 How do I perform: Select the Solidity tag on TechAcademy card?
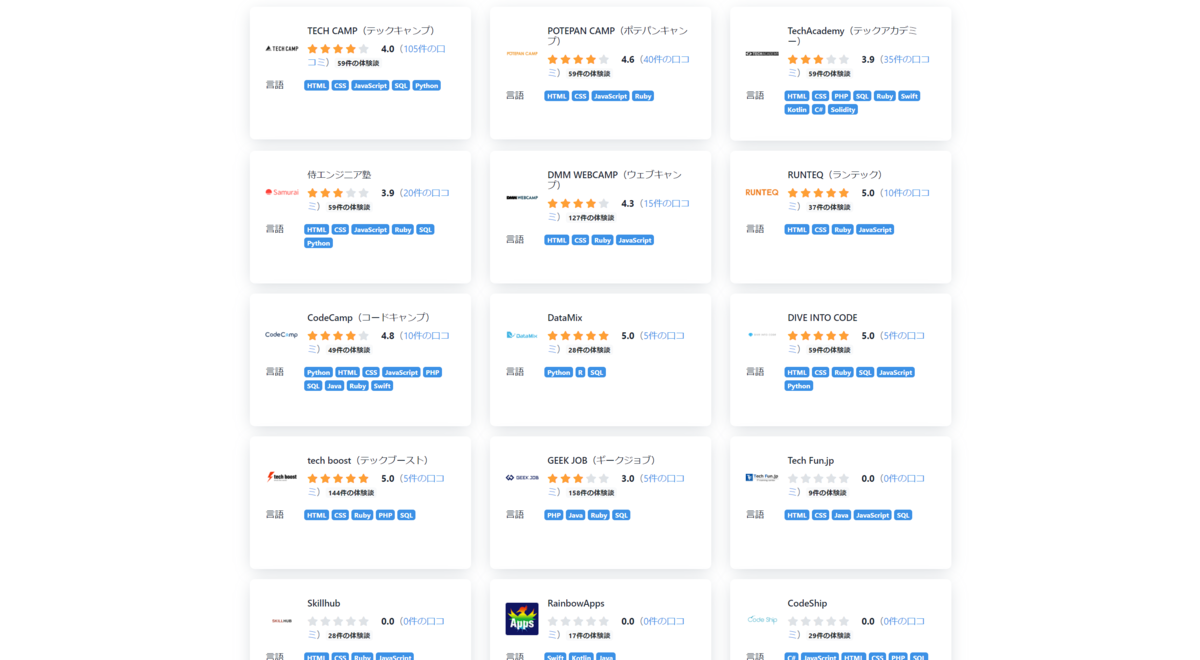point(843,110)
